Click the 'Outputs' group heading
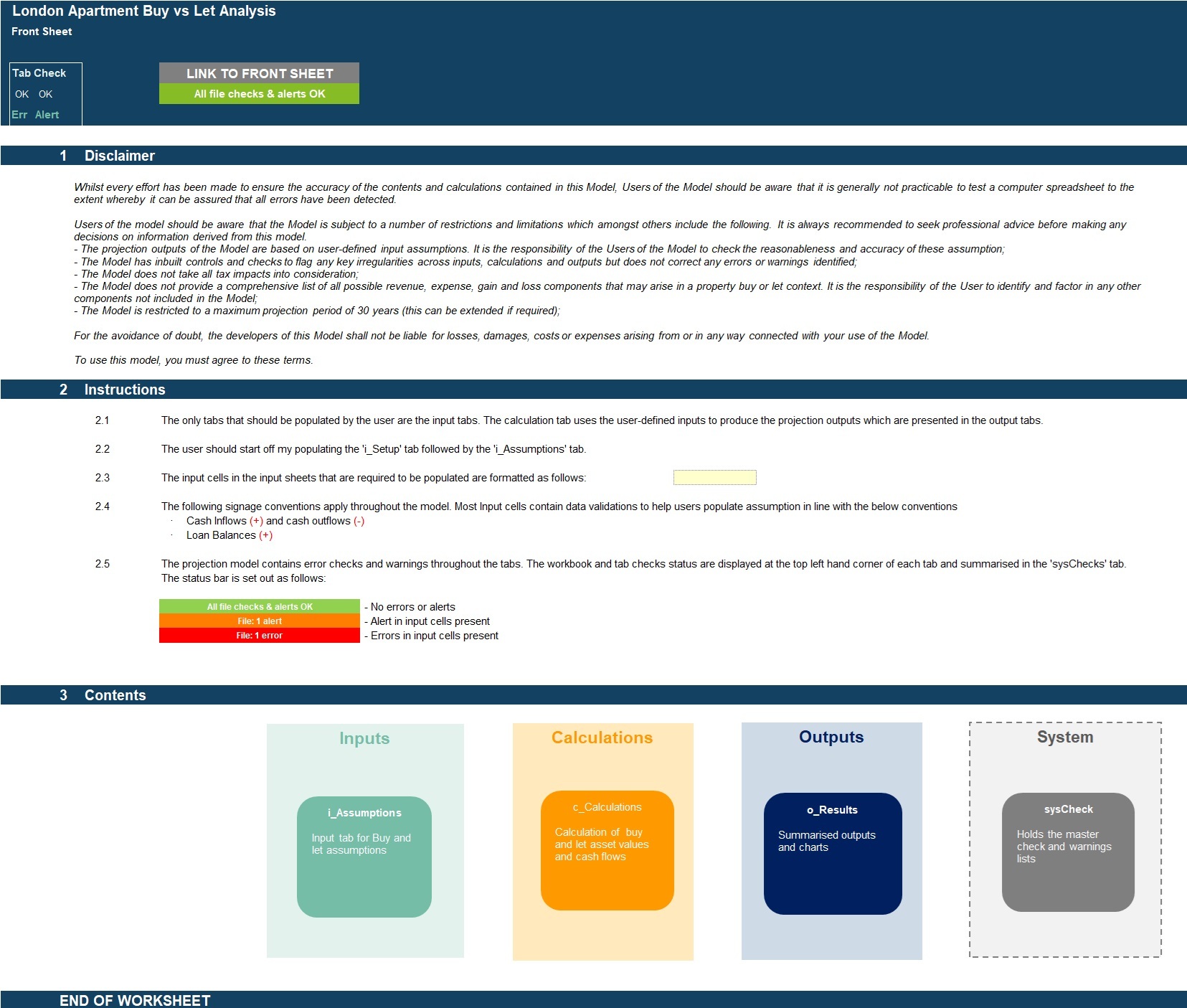Screen dimensions: 1187x1008 [831, 737]
